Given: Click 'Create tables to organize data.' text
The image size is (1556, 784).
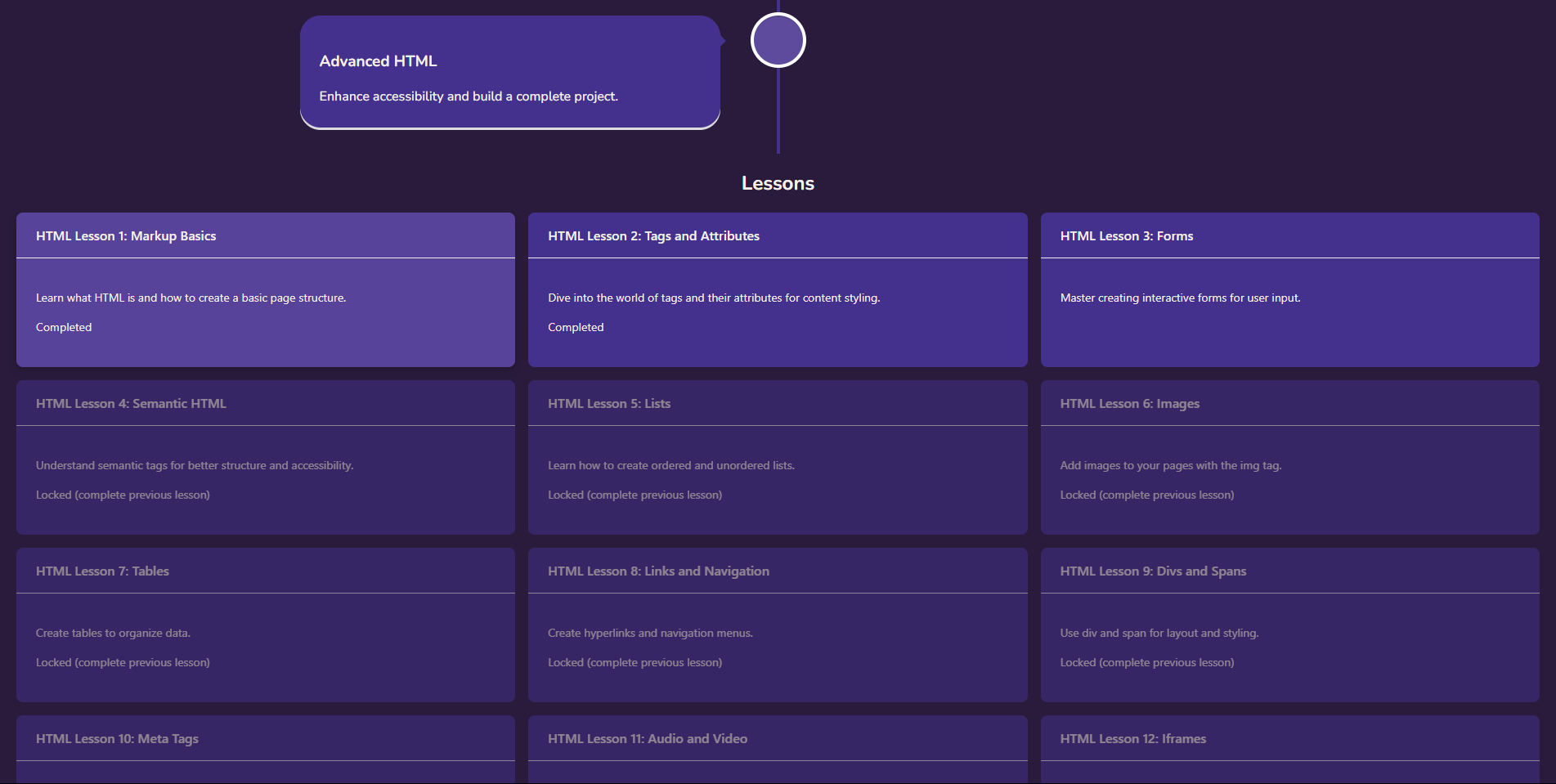Looking at the screenshot, I should (113, 633).
